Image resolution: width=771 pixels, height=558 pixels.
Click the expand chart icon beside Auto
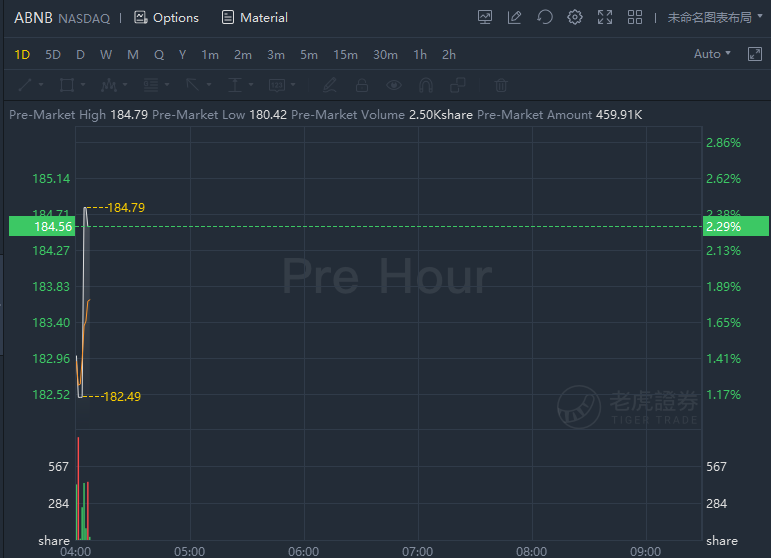(755, 54)
